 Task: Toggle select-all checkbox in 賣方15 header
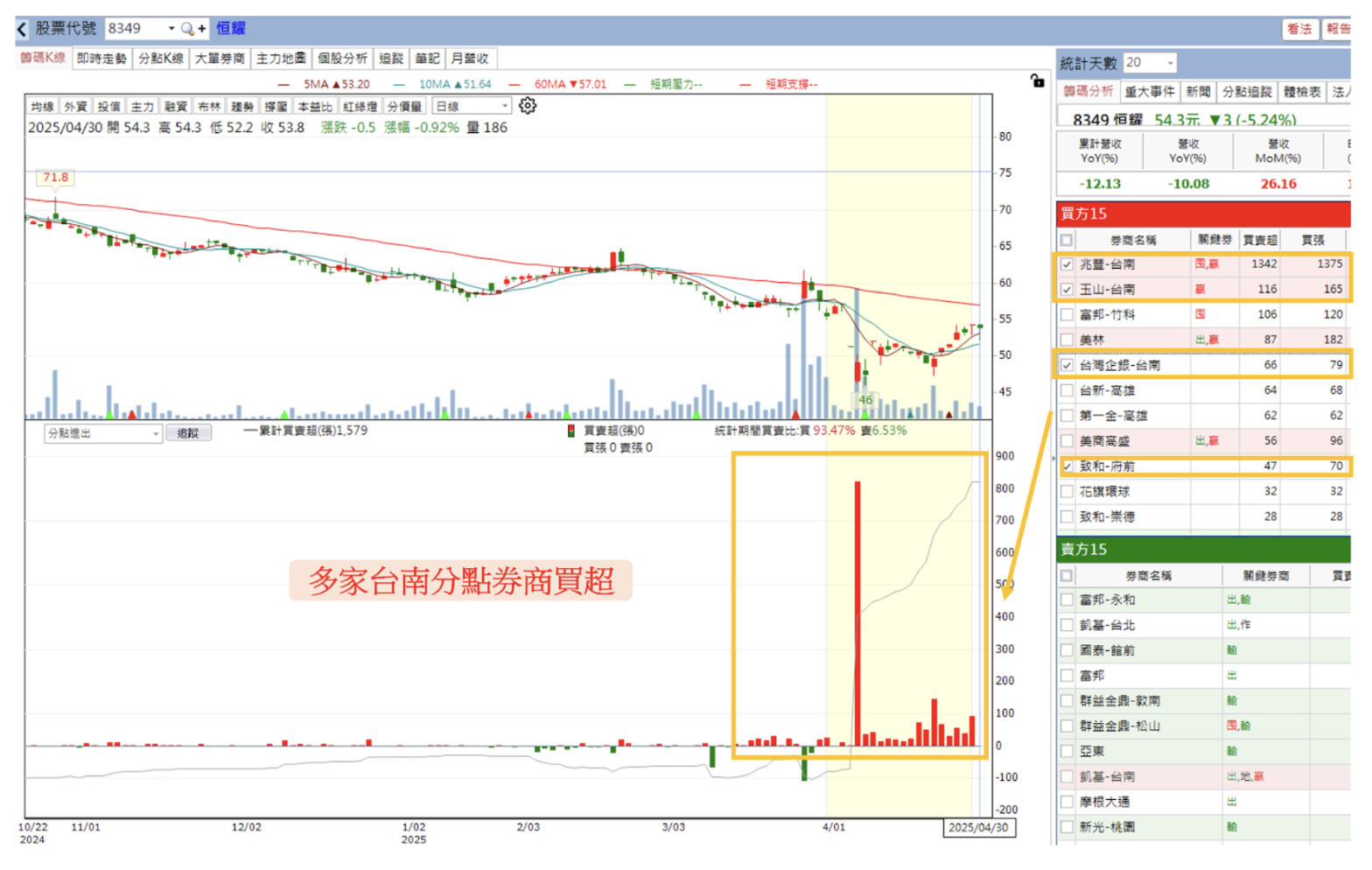coord(1066,576)
